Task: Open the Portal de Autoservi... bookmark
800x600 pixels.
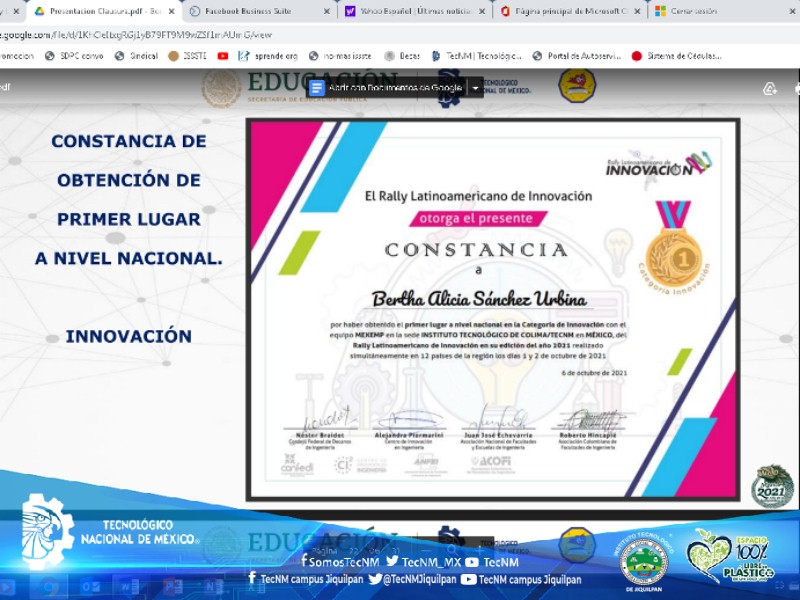Action: [x=577, y=56]
